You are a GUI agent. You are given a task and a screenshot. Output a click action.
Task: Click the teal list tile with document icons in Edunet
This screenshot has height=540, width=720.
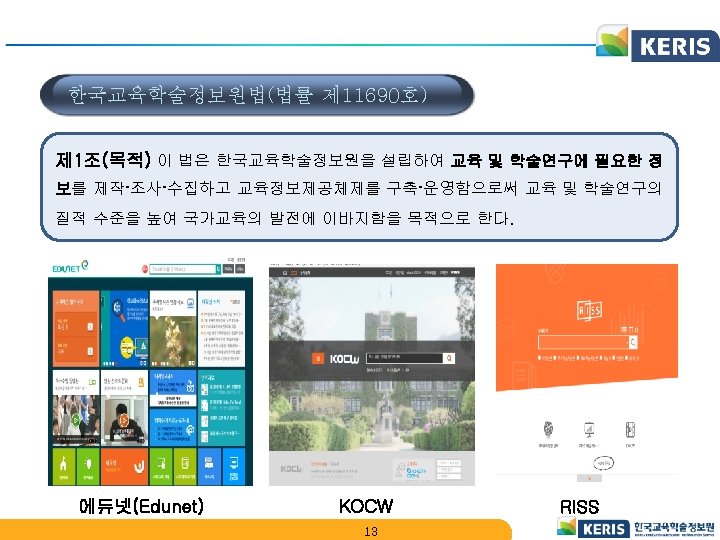click(221, 408)
